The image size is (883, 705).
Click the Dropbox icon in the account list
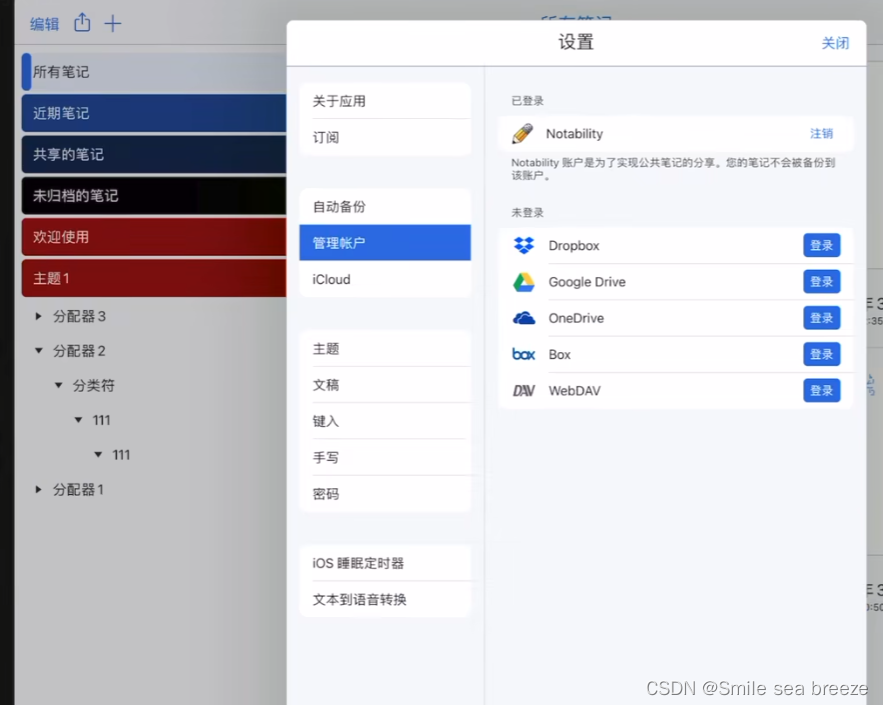click(x=523, y=245)
